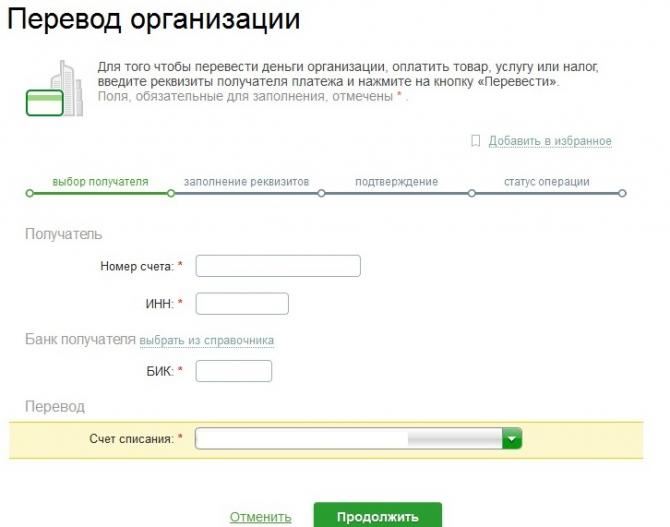Image resolution: width=670 pixels, height=527 pixels.
Task: Click the 'ИНН:' label
Action: tap(160, 304)
